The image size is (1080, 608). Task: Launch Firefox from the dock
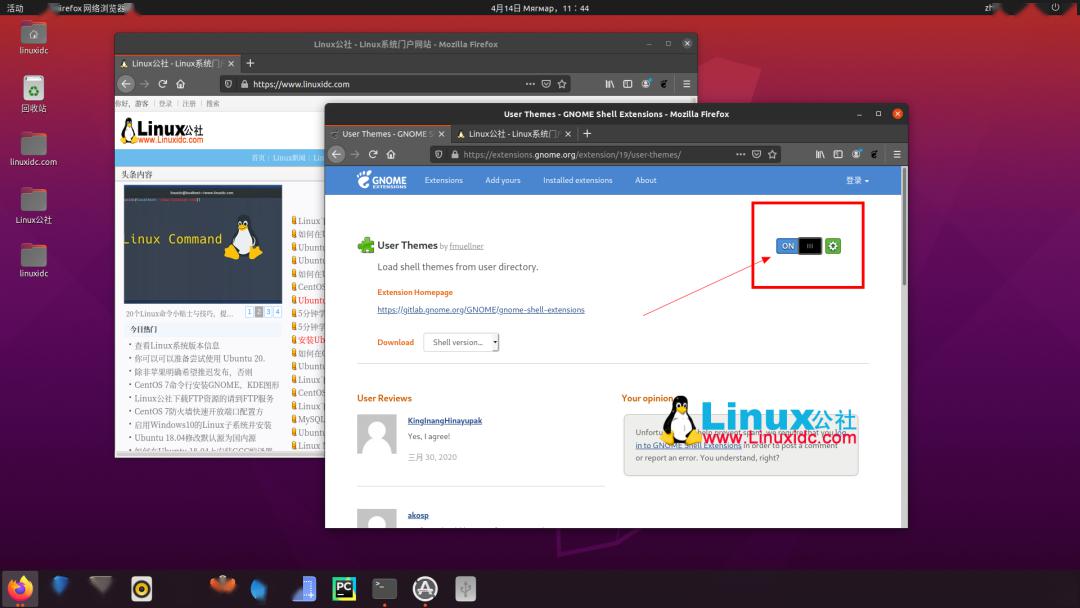[x=20, y=589]
